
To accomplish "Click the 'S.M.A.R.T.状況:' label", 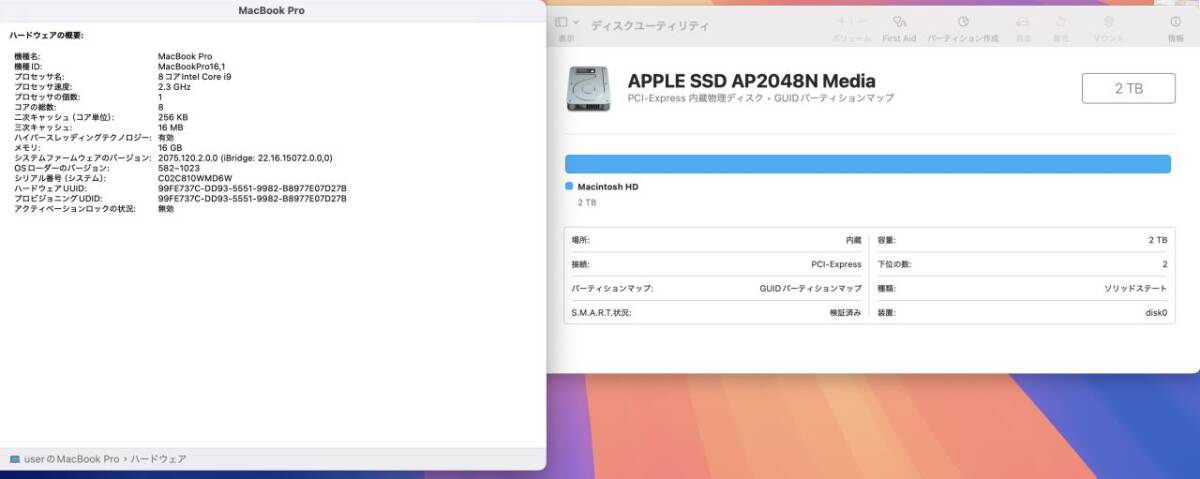I will coord(601,312).
